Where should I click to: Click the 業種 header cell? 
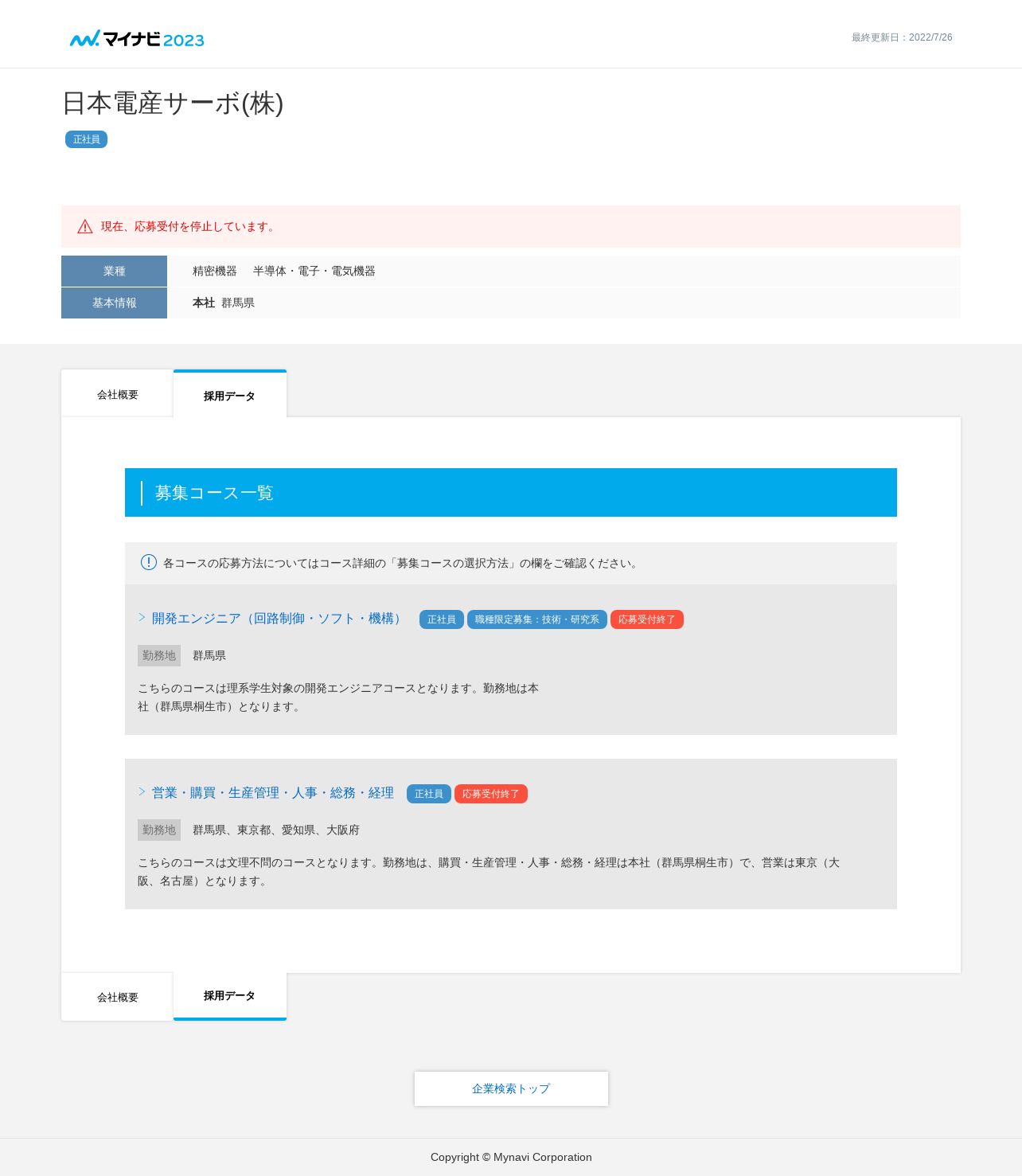click(114, 271)
